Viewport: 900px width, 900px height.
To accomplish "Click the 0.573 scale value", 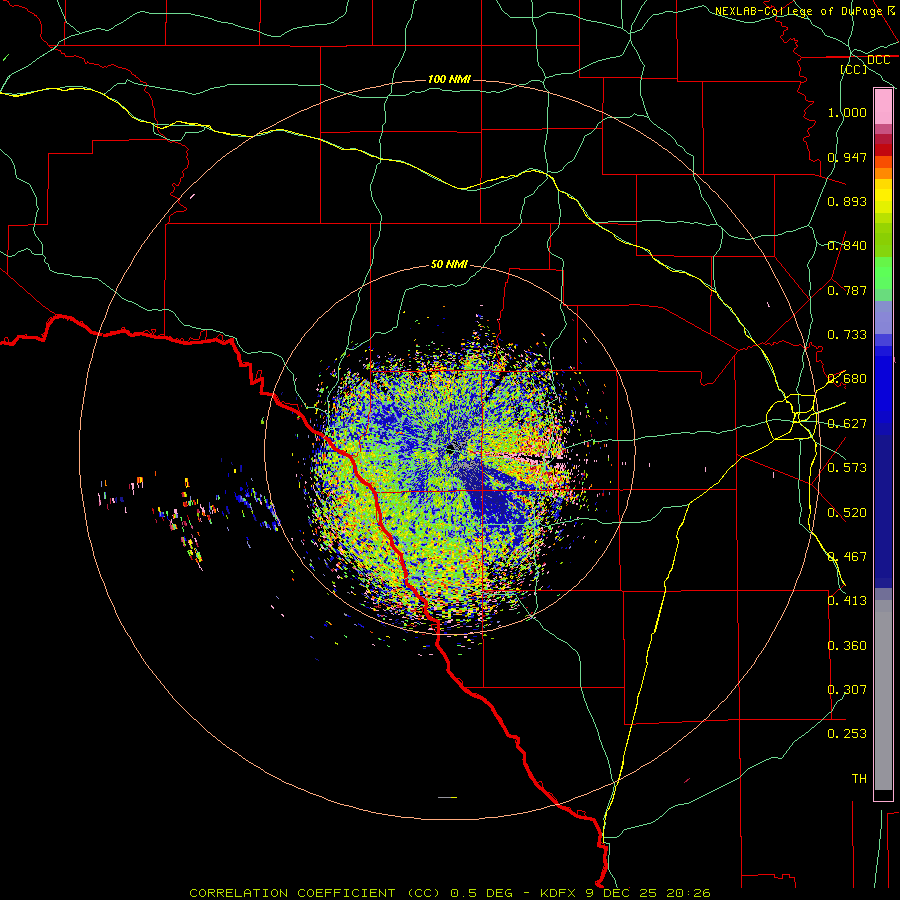I will coord(847,468).
